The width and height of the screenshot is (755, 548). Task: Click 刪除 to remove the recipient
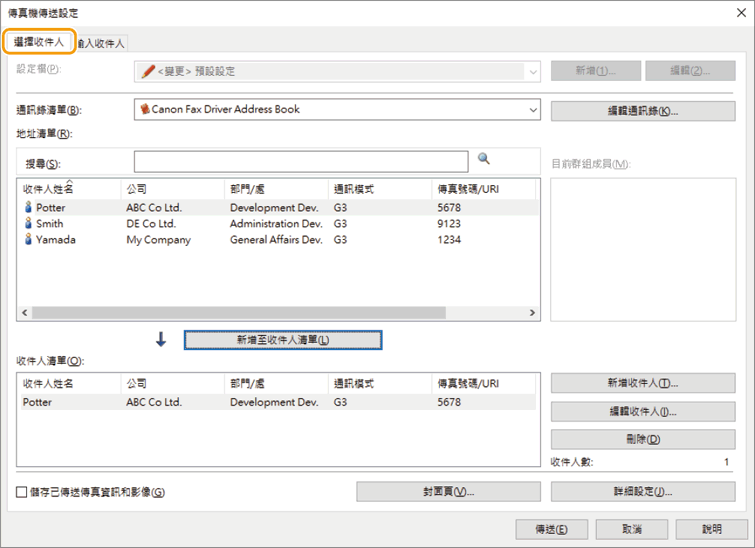(x=642, y=439)
